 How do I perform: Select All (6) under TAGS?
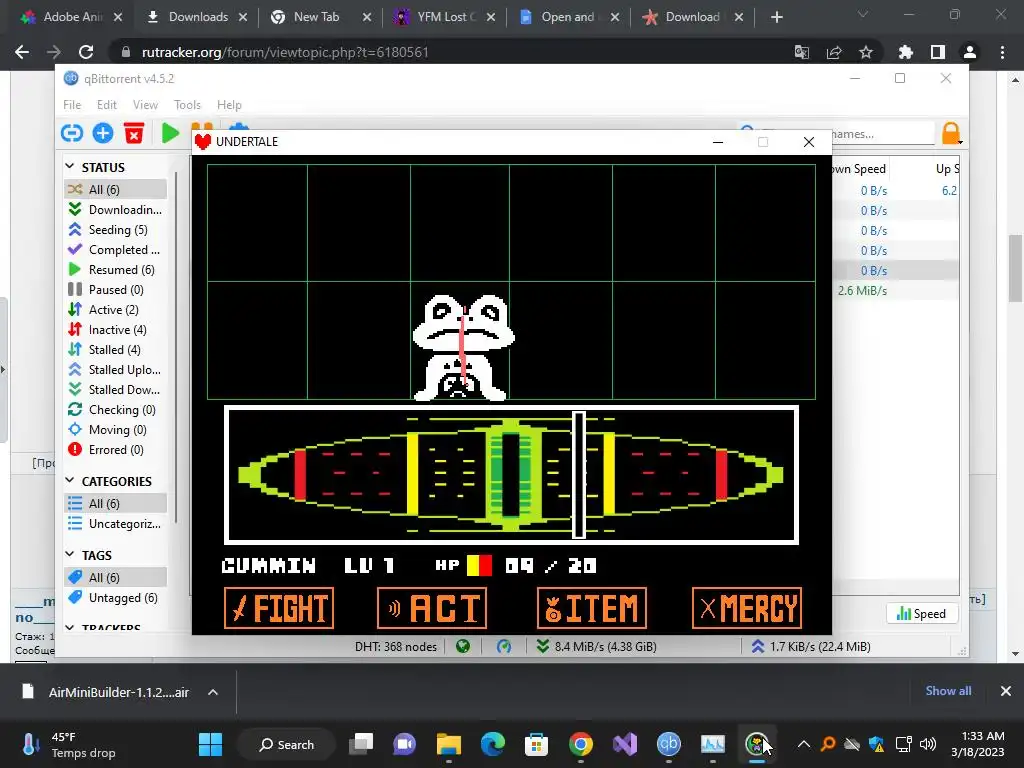pyautogui.click(x=115, y=578)
